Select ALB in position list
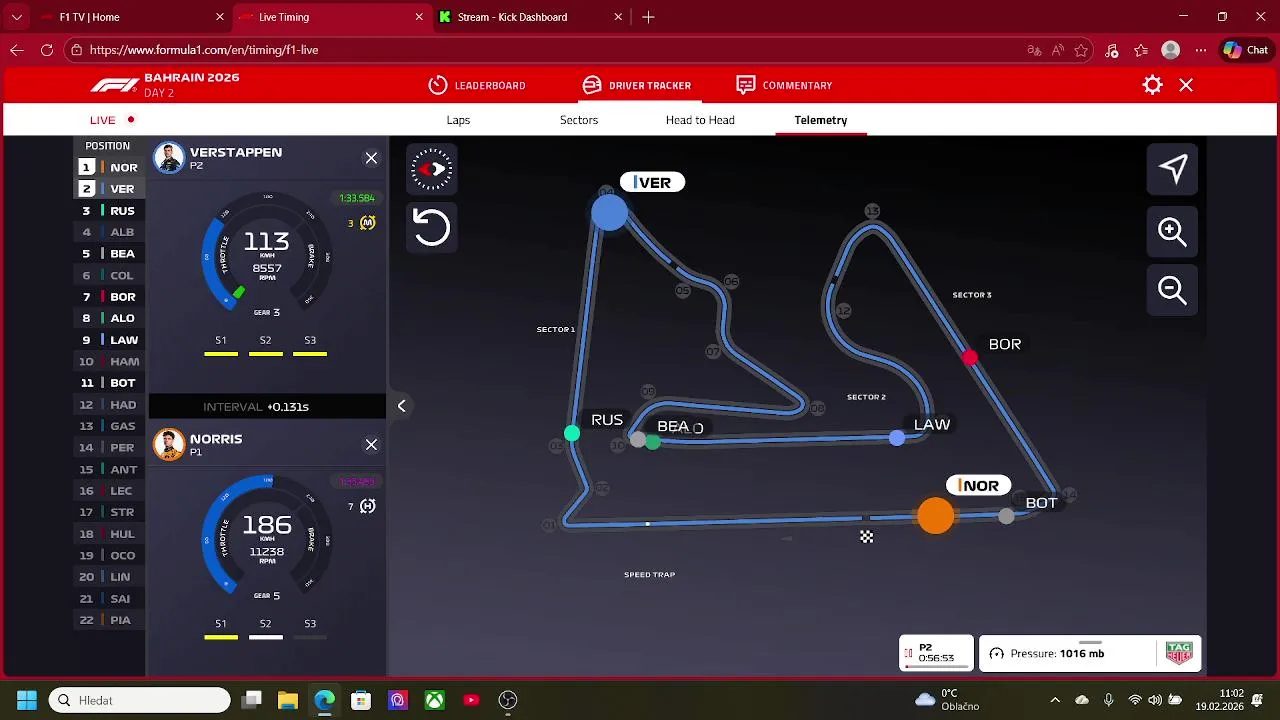Viewport: 1280px width, 720px height. 111,232
